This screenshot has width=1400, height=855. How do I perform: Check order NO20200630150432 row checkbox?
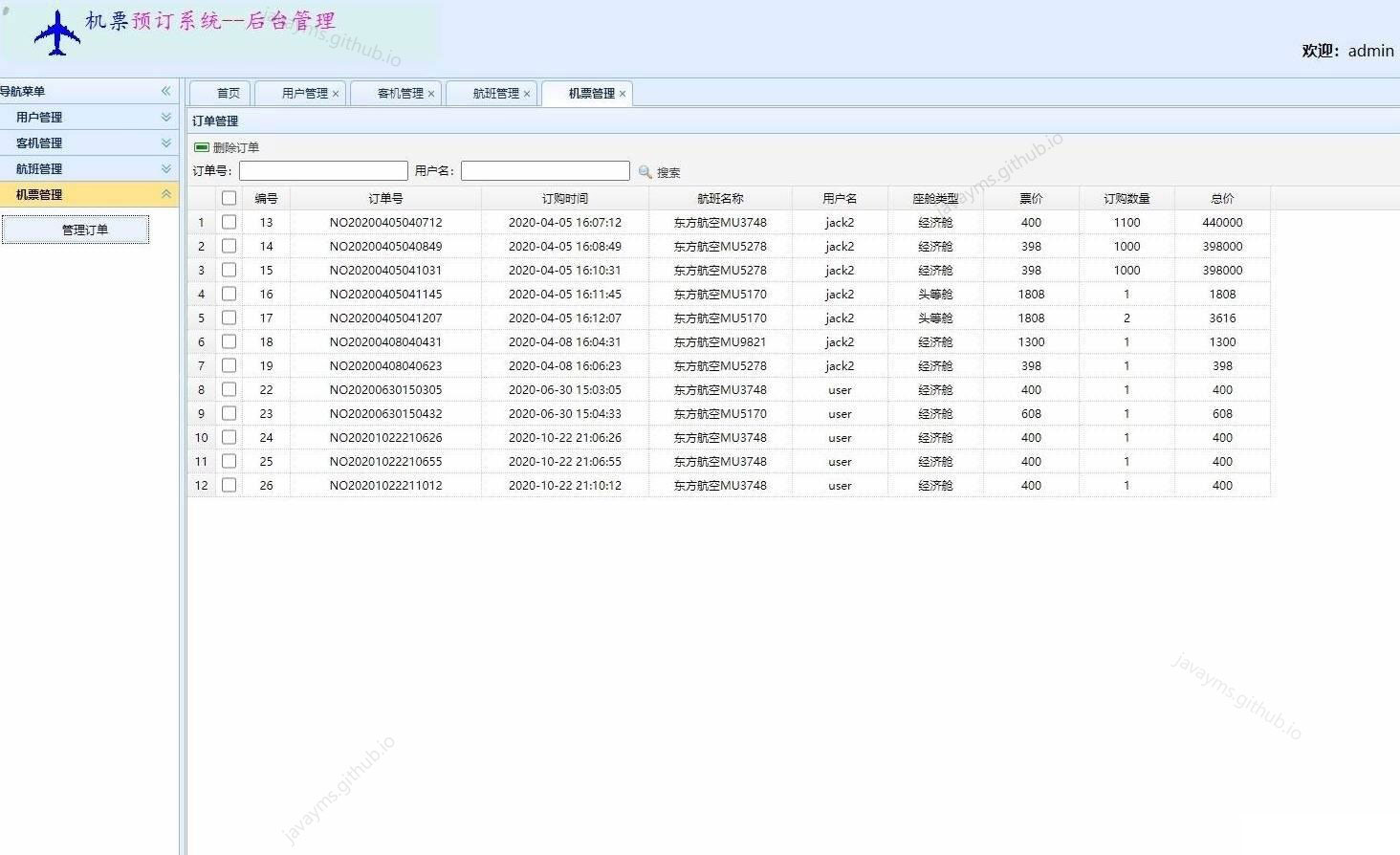coord(229,413)
